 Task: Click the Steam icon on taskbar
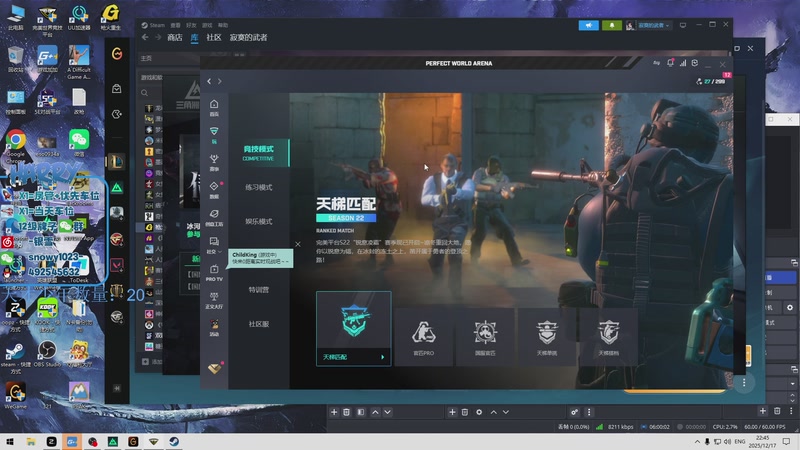pyautogui.click(x=174, y=442)
